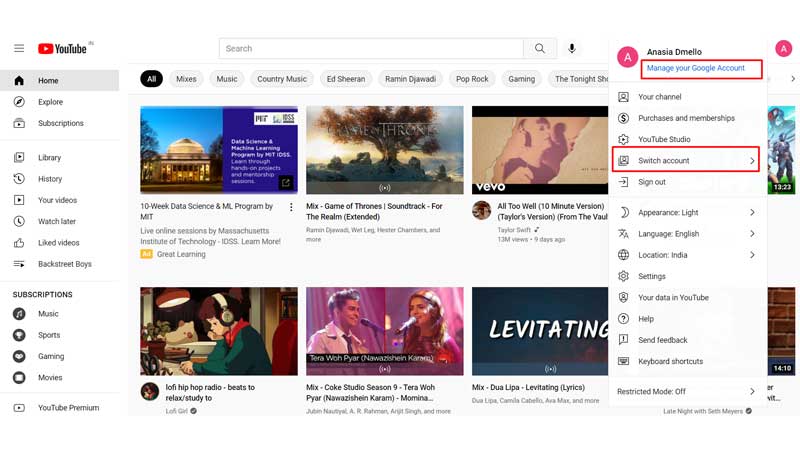Screen dimensions: 800x450
Task: Open the hamburger guide menu
Action: coord(19,48)
